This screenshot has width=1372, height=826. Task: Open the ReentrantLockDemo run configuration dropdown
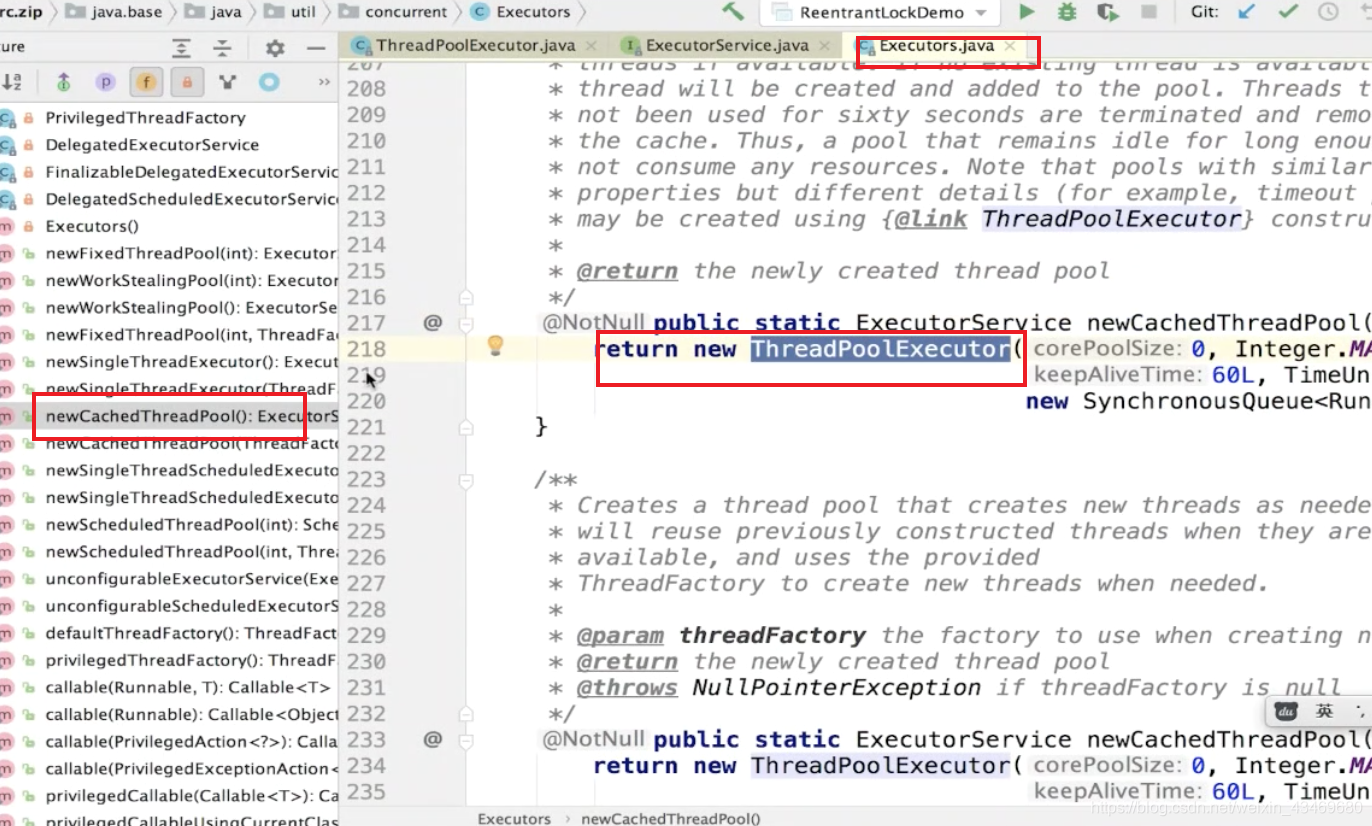click(878, 13)
